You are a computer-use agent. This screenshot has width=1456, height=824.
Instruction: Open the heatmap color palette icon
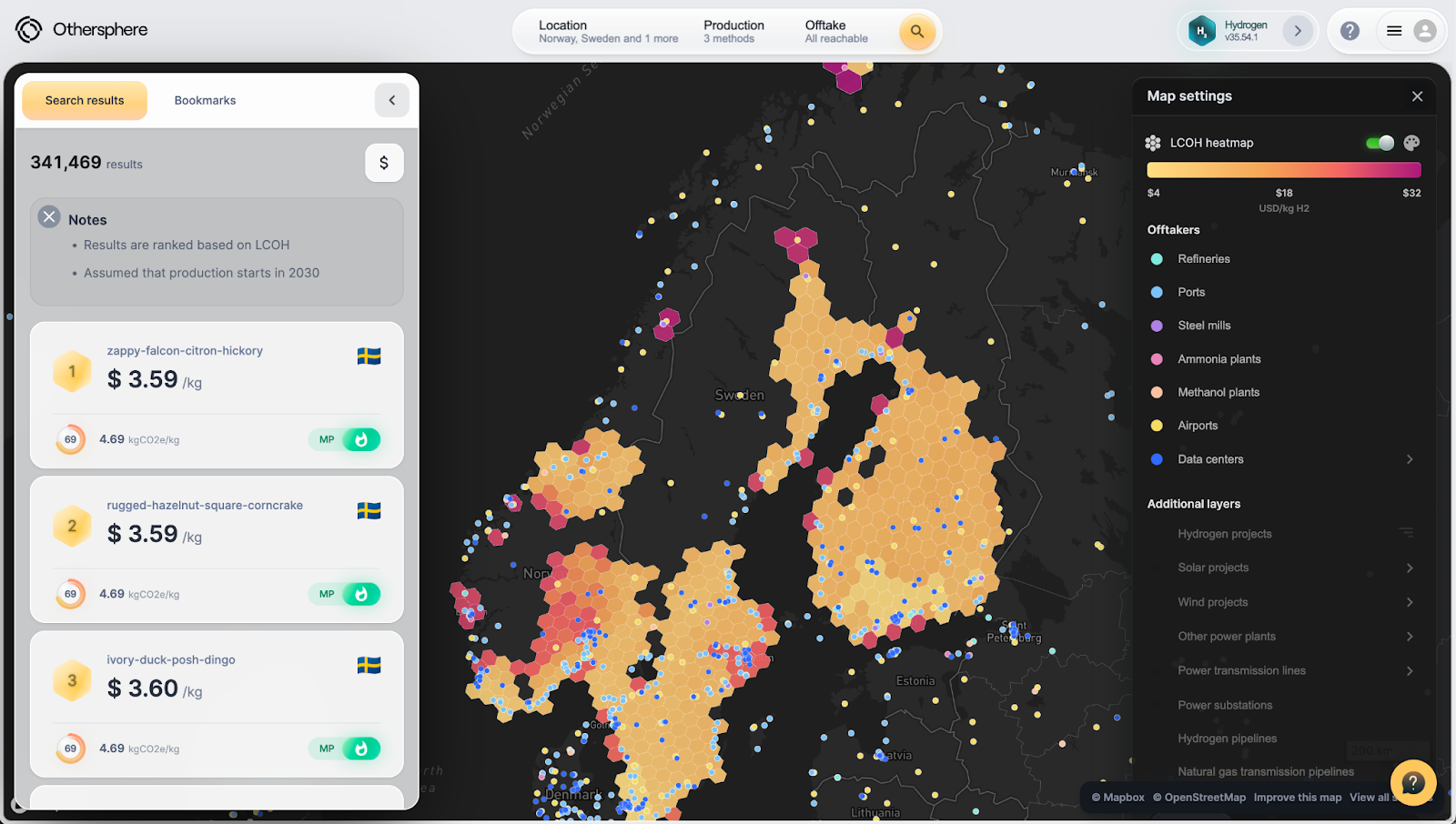1411,143
